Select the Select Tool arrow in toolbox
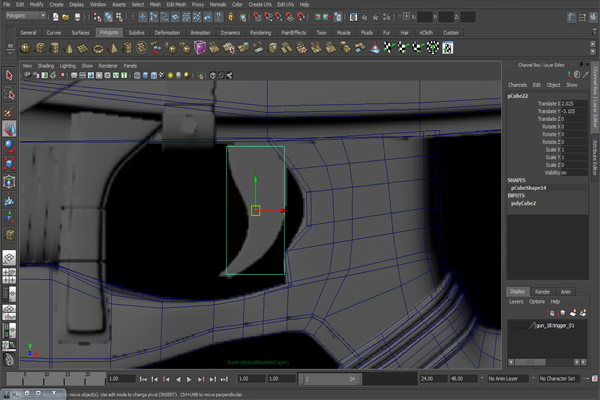 coord(9,75)
